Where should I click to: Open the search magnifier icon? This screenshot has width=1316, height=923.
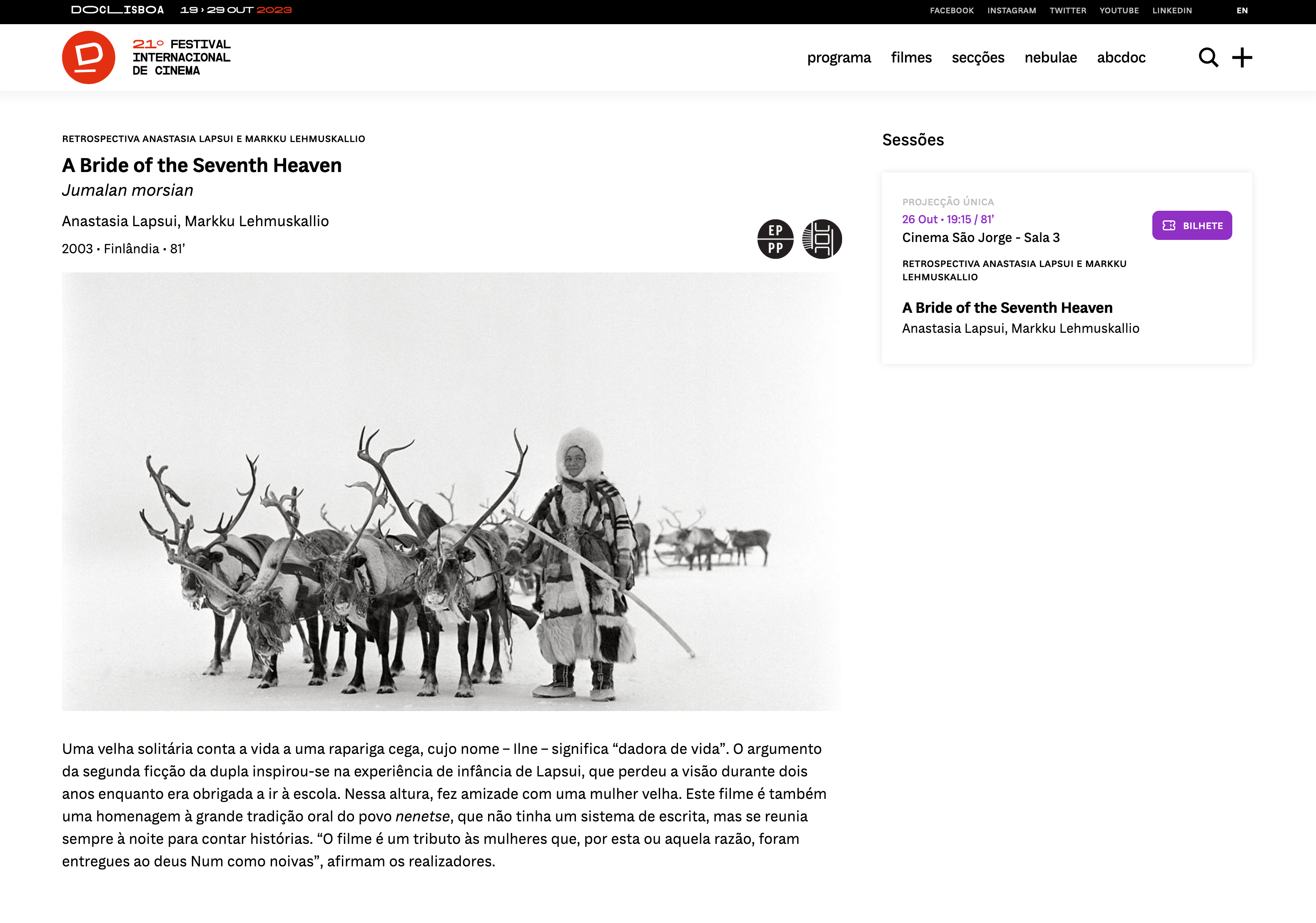1208,57
